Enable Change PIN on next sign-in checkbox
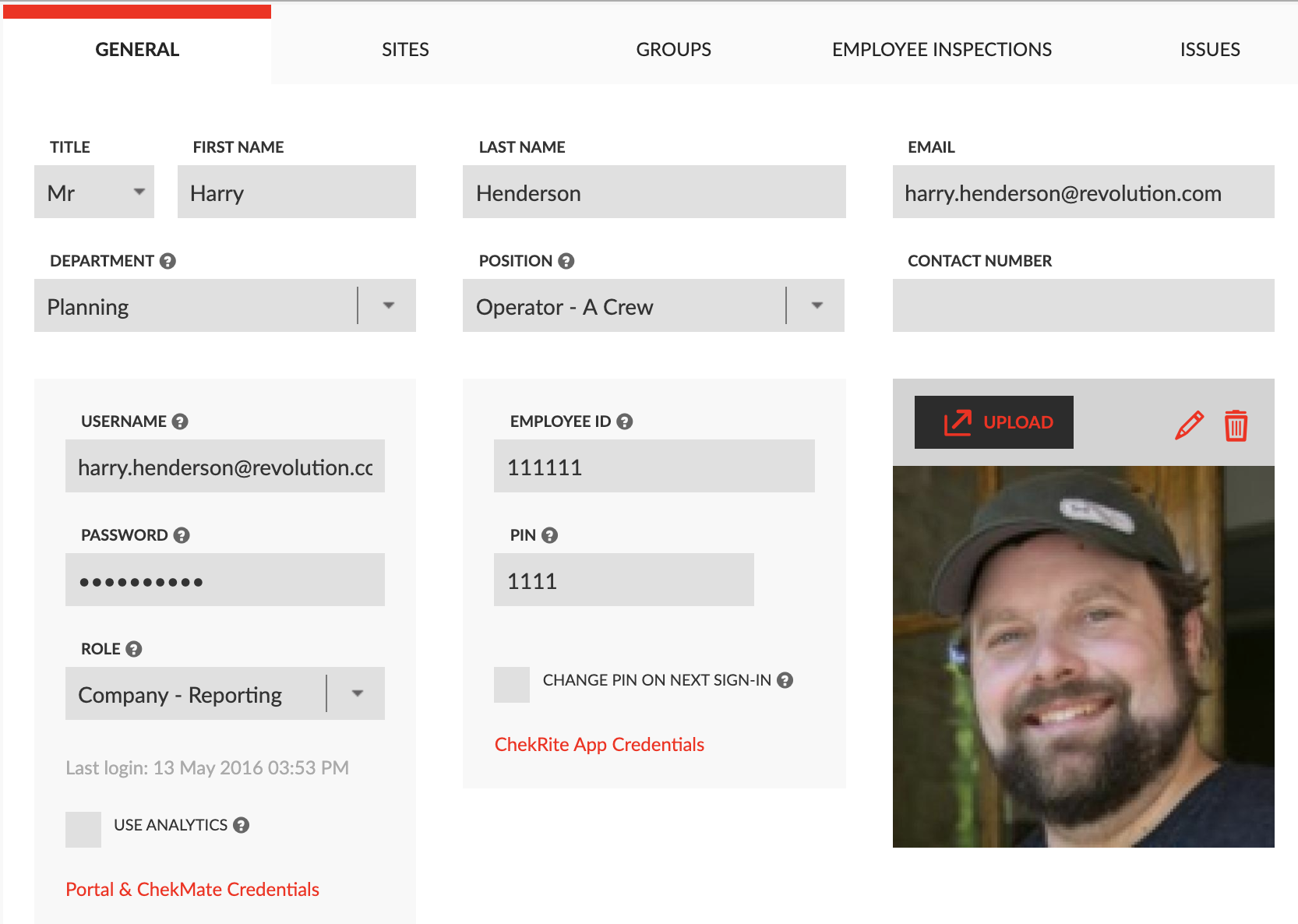This screenshot has width=1298, height=924. pos(512,685)
